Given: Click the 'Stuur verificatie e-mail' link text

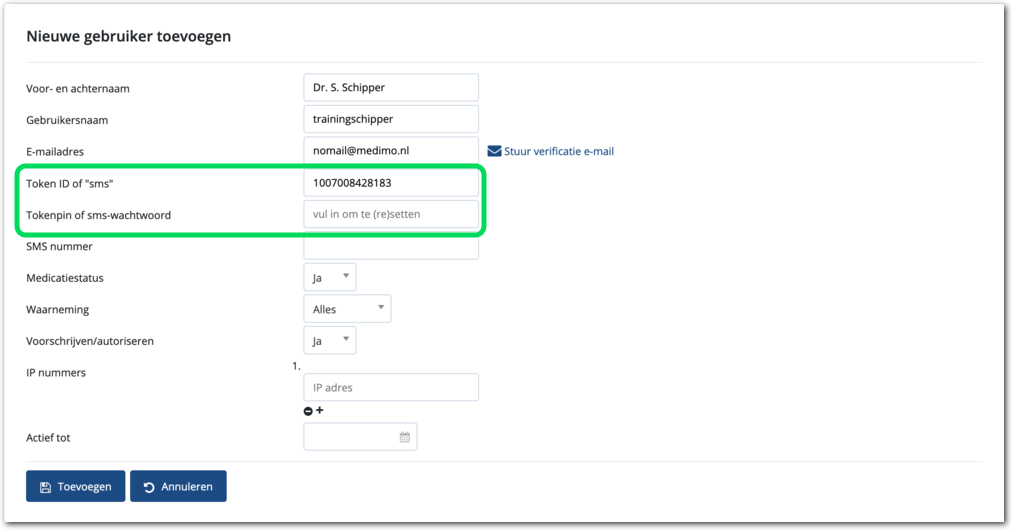Looking at the screenshot, I should click(x=559, y=152).
